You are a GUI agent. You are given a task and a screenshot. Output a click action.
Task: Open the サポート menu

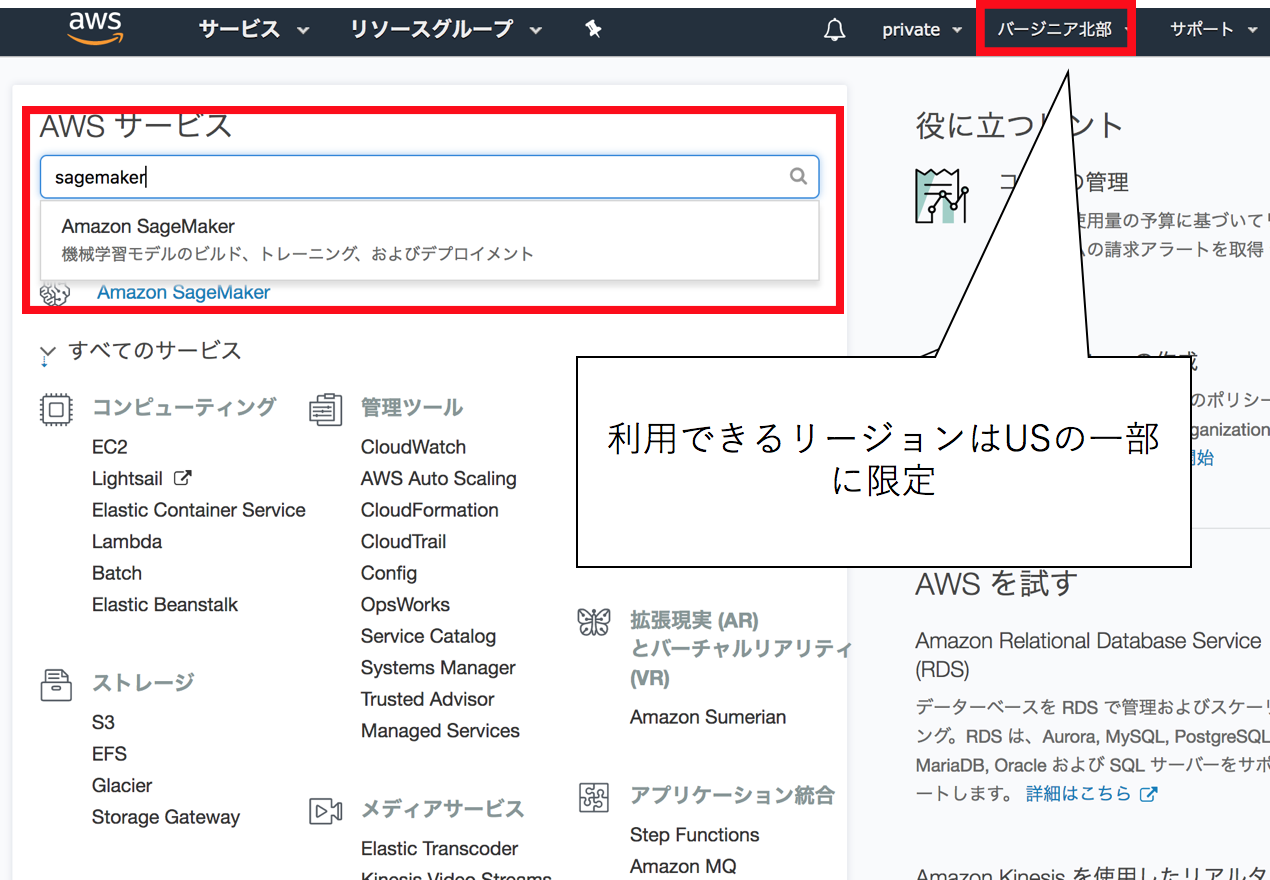1213,30
